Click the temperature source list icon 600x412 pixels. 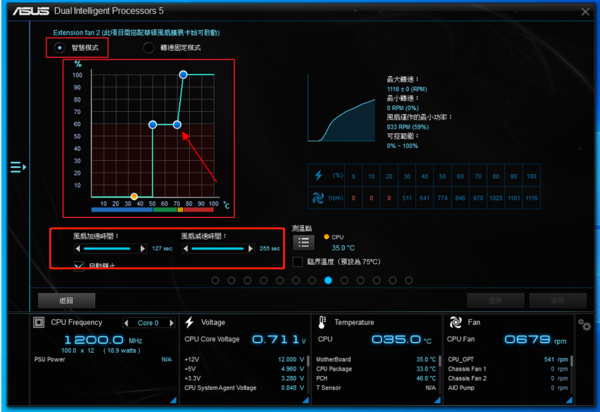tap(303, 241)
